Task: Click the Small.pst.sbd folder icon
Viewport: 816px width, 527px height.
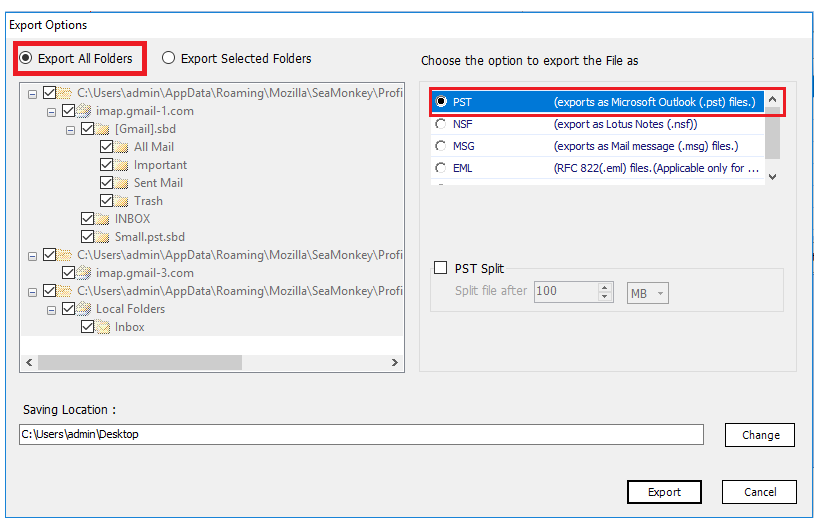Action: [103, 237]
